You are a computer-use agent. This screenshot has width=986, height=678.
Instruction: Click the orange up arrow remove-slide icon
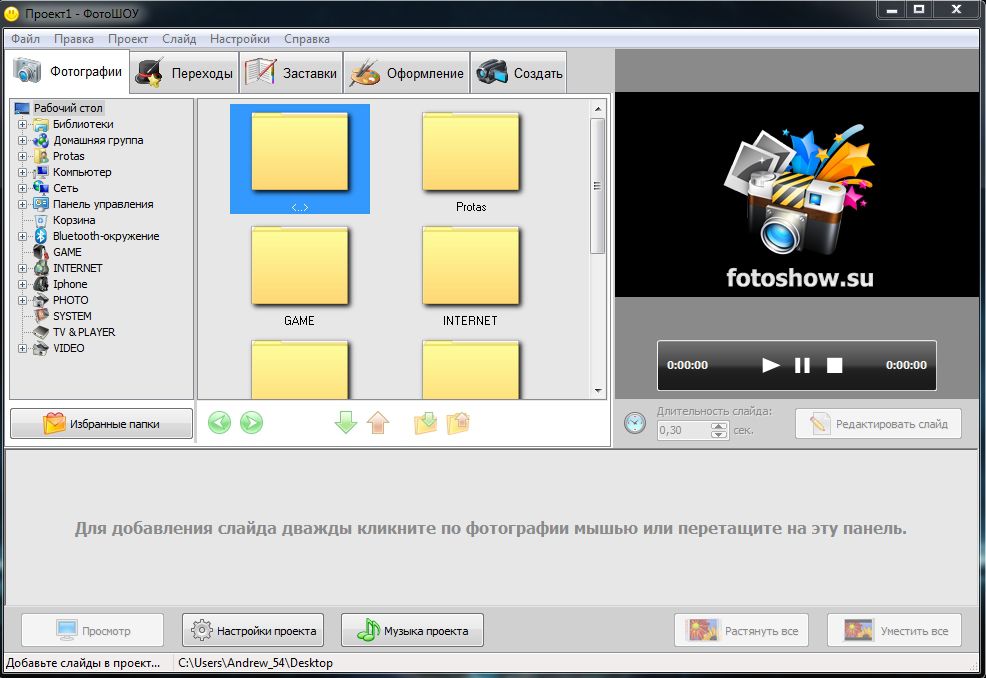click(378, 423)
